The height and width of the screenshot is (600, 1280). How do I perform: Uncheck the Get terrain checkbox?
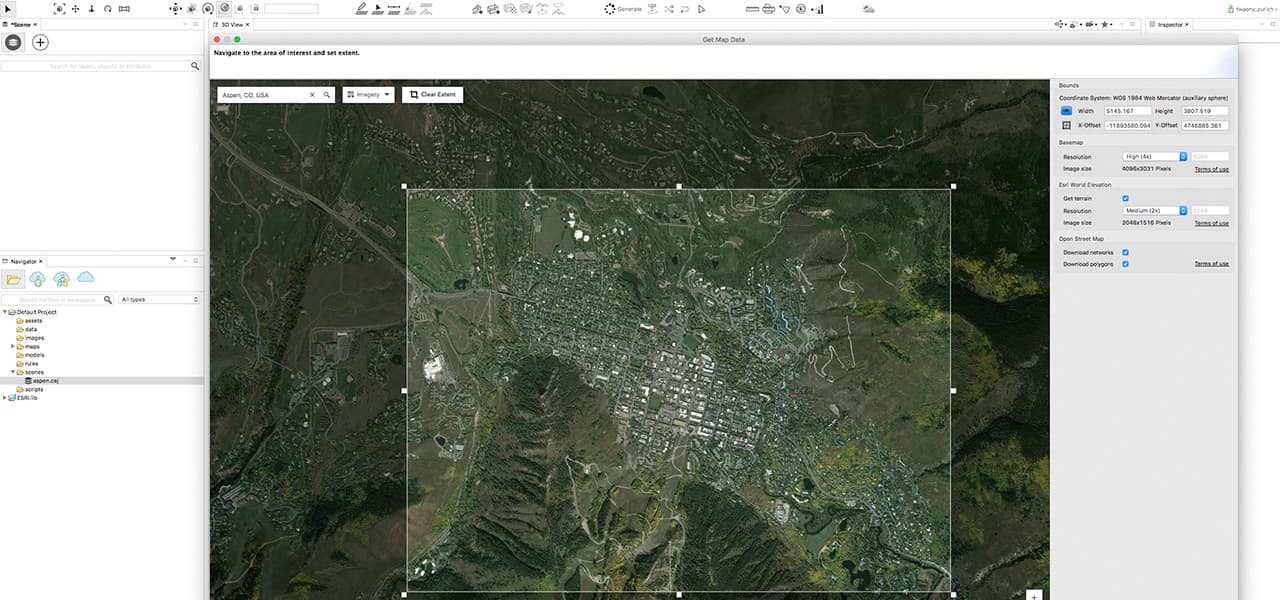[1126, 198]
